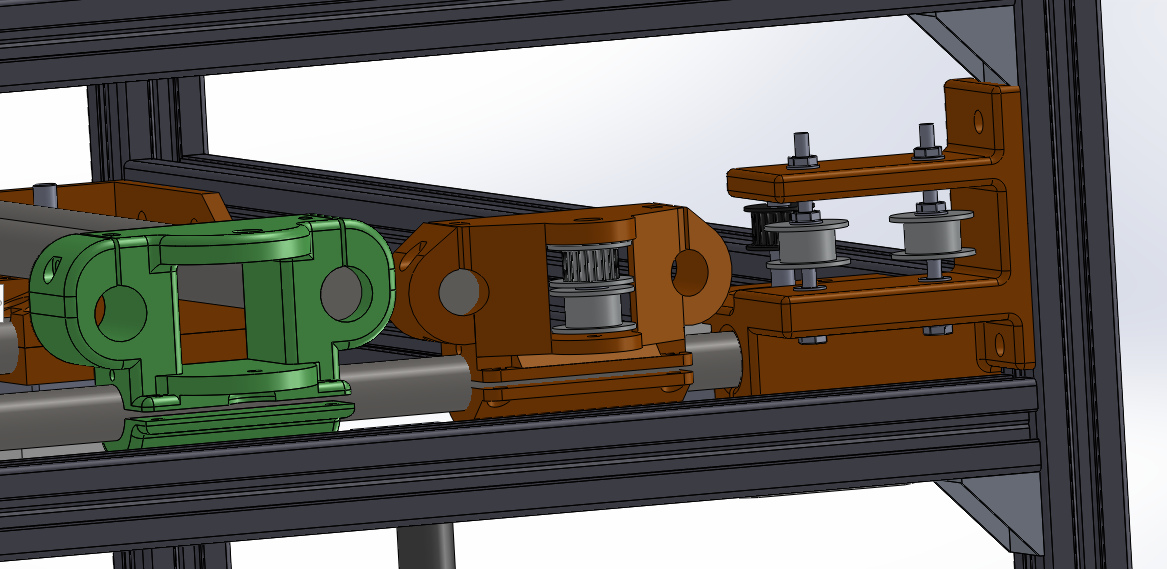Viewport: 1167px width, 569px height.
Task: Select the lower mounting hole of the right bracket
Action: point(999,345)
